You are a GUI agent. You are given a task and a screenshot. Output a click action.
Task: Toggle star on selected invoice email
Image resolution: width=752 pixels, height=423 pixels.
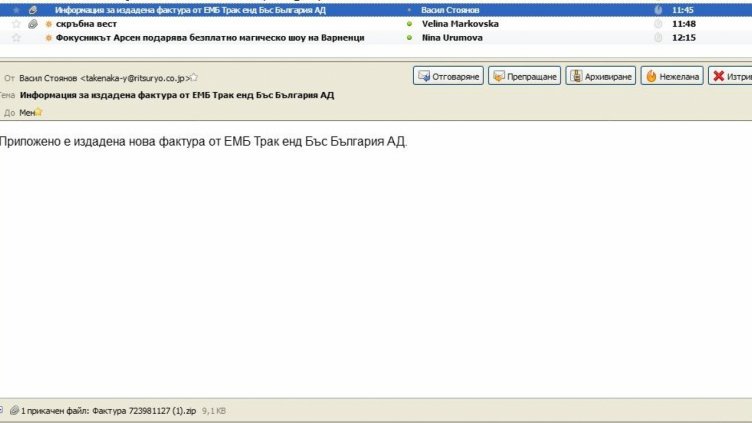coord(16,9)
